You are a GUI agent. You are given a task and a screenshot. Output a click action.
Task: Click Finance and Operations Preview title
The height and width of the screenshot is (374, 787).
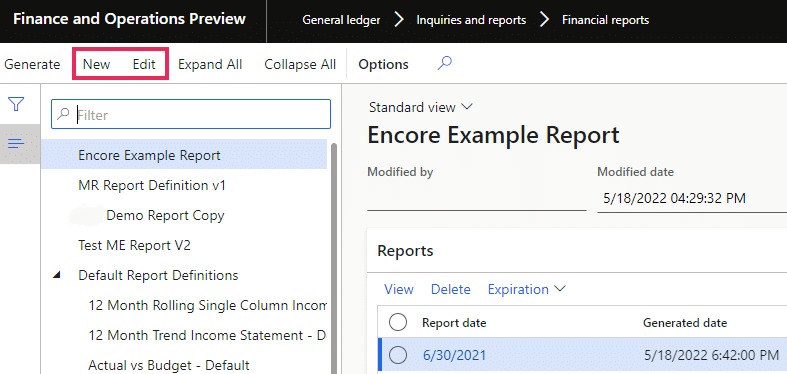[129, 19]
